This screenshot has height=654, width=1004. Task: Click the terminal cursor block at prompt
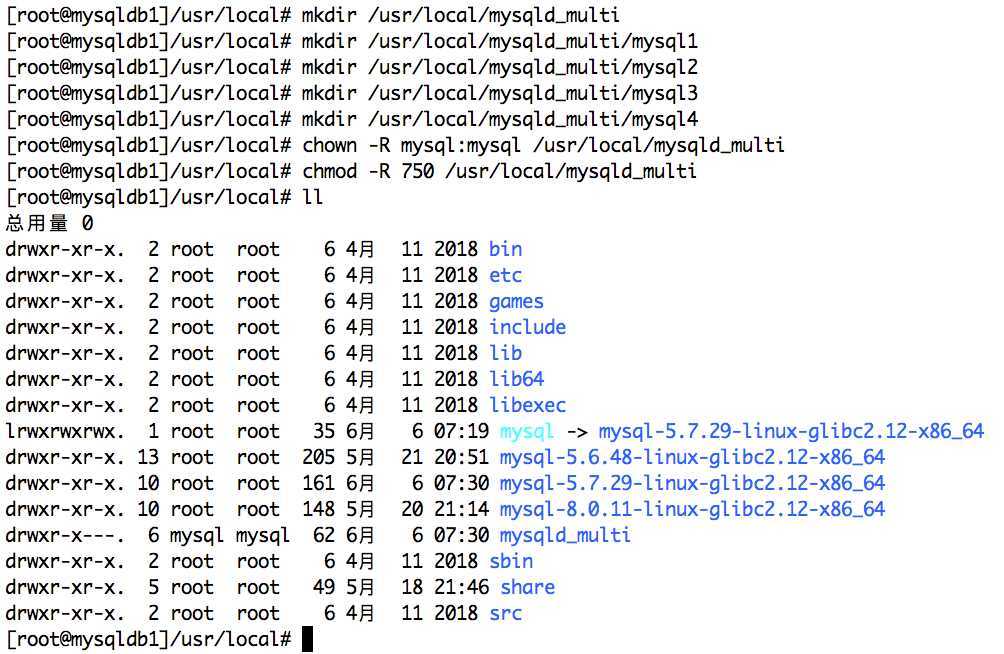(307, 639)
